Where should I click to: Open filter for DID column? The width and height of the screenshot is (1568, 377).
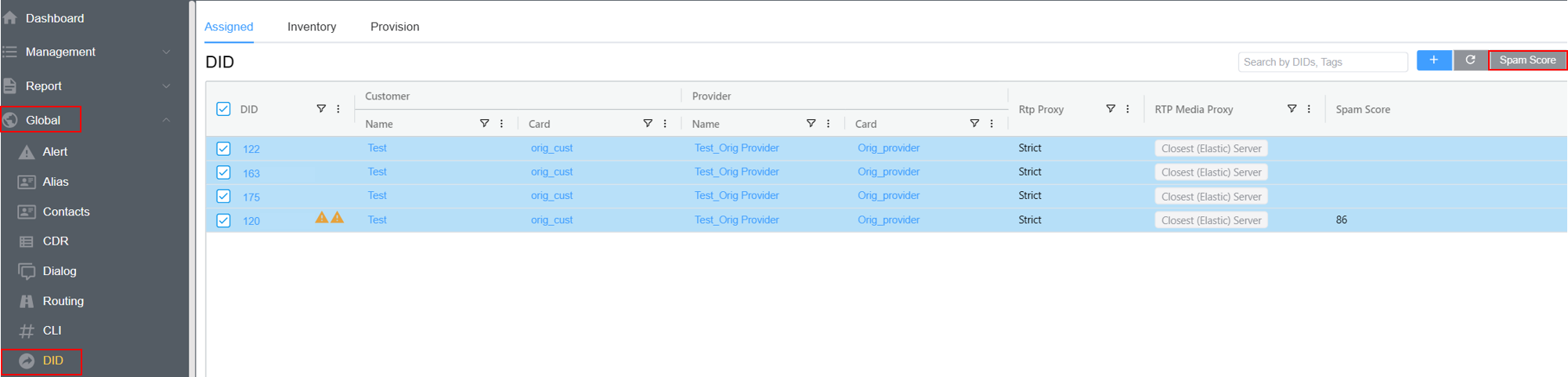pos(321,109)
